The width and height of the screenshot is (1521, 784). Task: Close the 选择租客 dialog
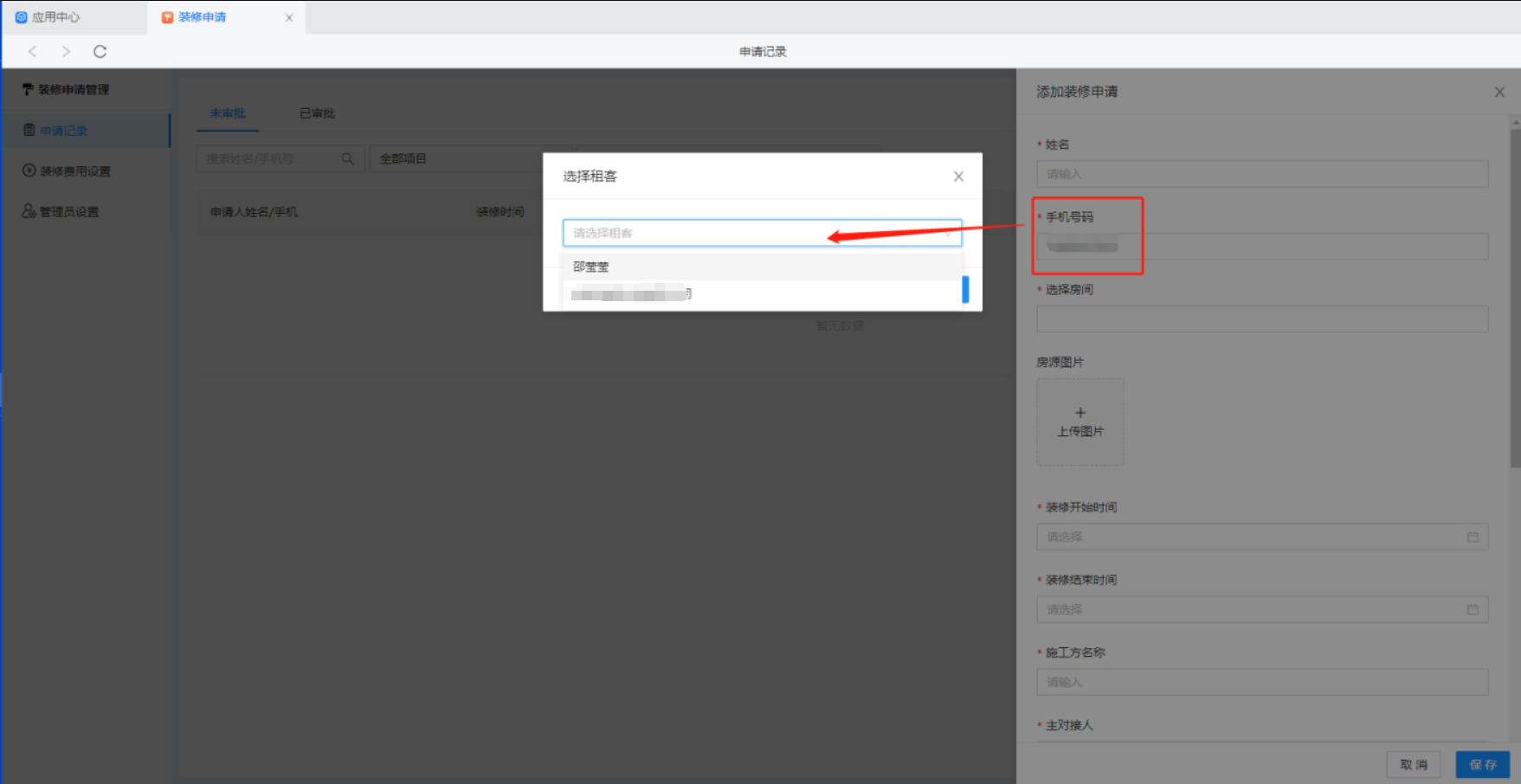tap(958, 177)
